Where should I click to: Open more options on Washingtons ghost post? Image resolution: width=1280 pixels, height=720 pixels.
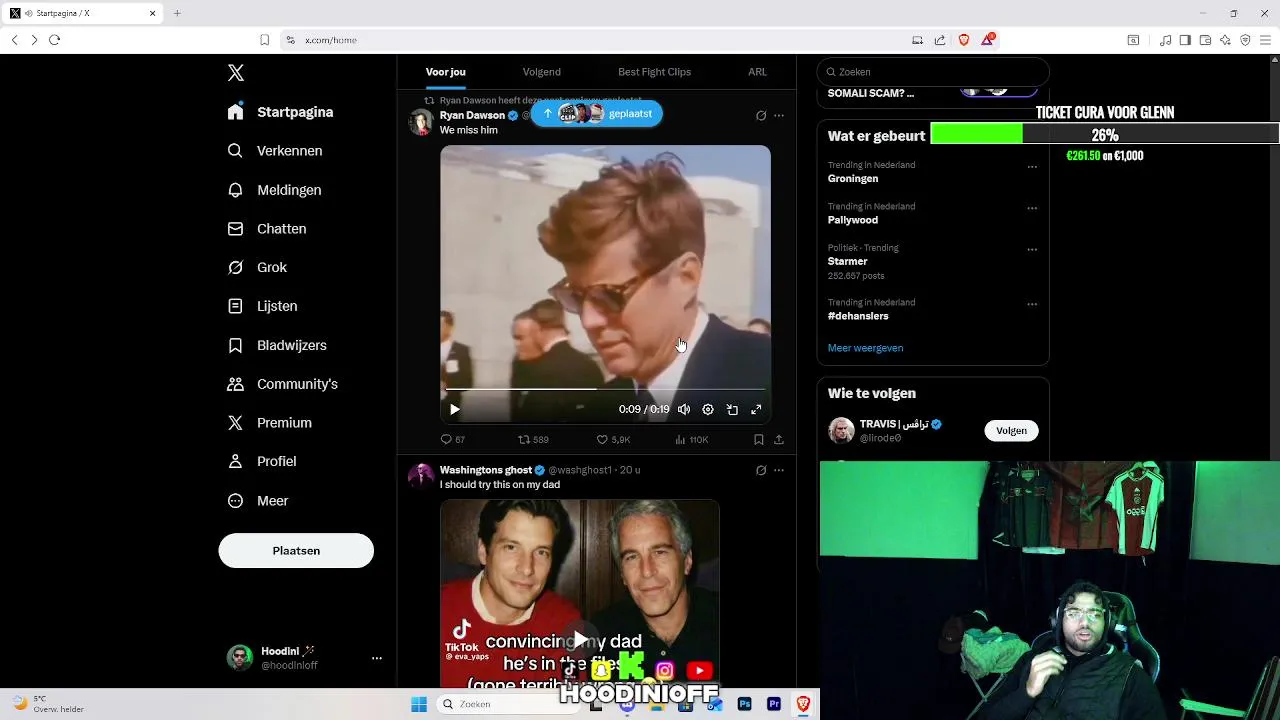pyautogui.click(x=779, y=470)
